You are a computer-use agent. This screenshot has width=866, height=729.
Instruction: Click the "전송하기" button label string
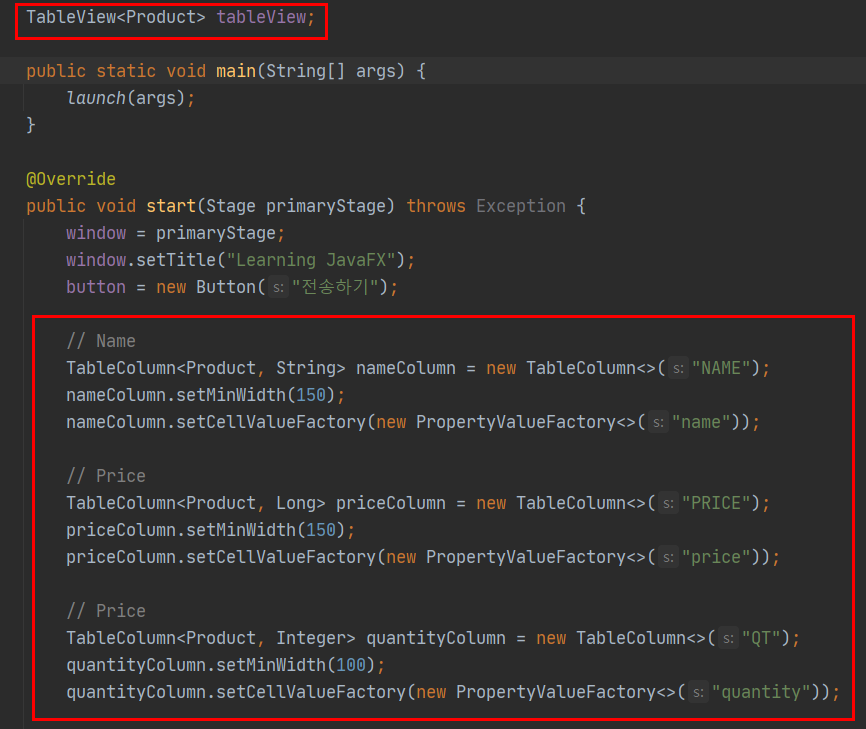335,287
